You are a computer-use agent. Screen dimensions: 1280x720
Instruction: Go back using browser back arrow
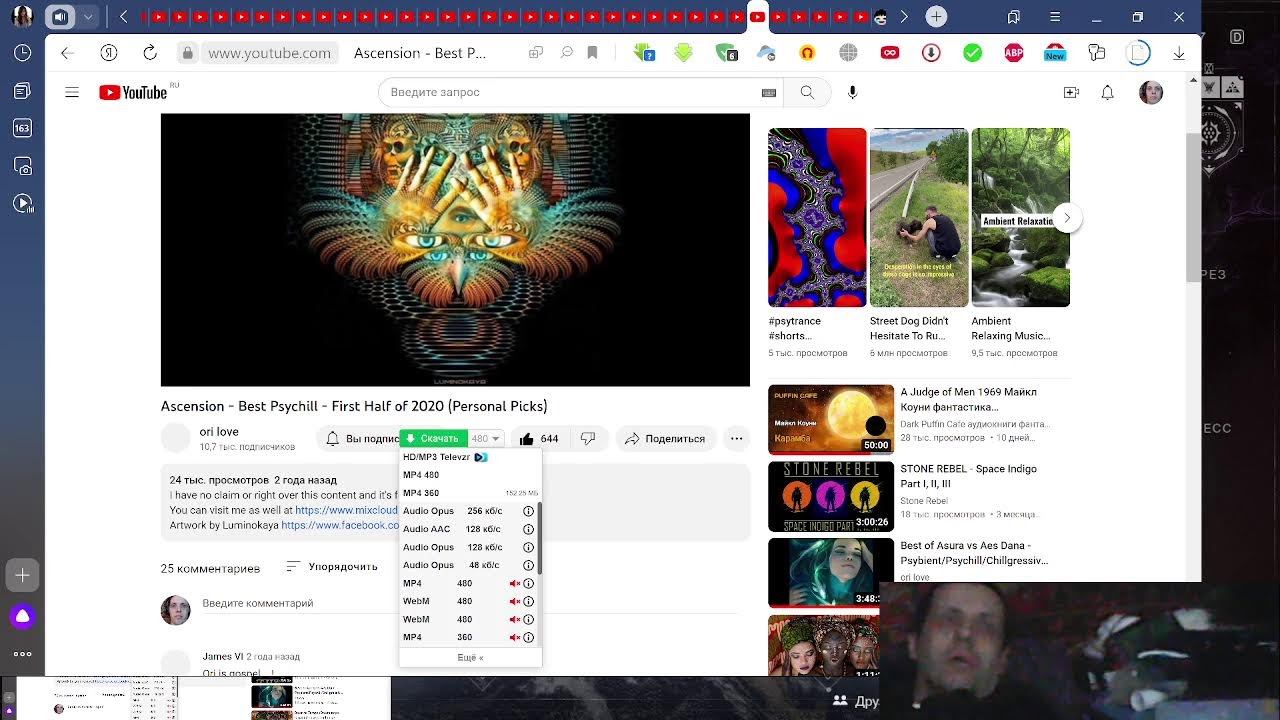tap(67, 53)
